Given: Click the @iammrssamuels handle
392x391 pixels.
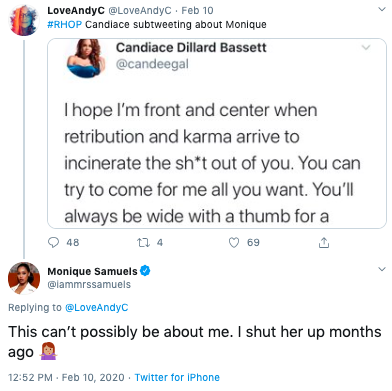Looking at the screenshot, I should click(89, 284).
